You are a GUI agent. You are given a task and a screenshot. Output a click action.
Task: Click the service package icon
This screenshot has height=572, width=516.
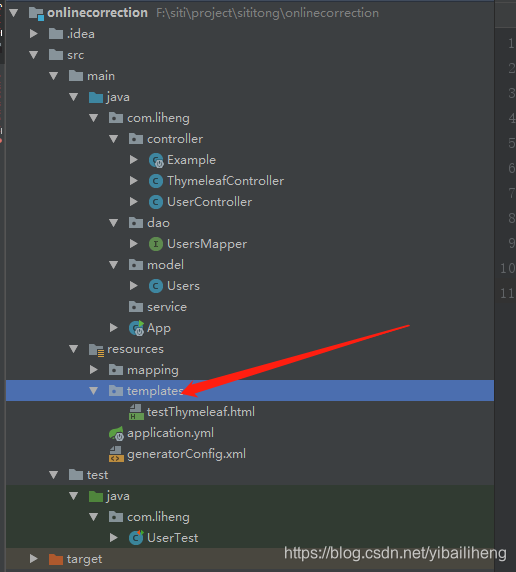(136, 307)
